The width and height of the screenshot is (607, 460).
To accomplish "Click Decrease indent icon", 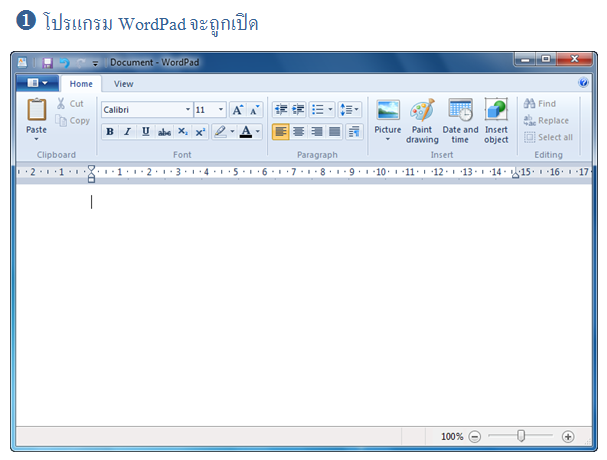I will [281, 110].
